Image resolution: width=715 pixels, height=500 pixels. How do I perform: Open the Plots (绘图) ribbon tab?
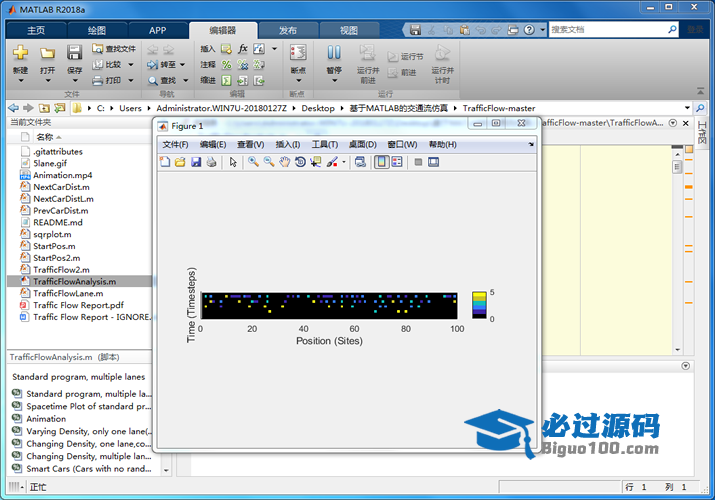(x=97, y=30)
